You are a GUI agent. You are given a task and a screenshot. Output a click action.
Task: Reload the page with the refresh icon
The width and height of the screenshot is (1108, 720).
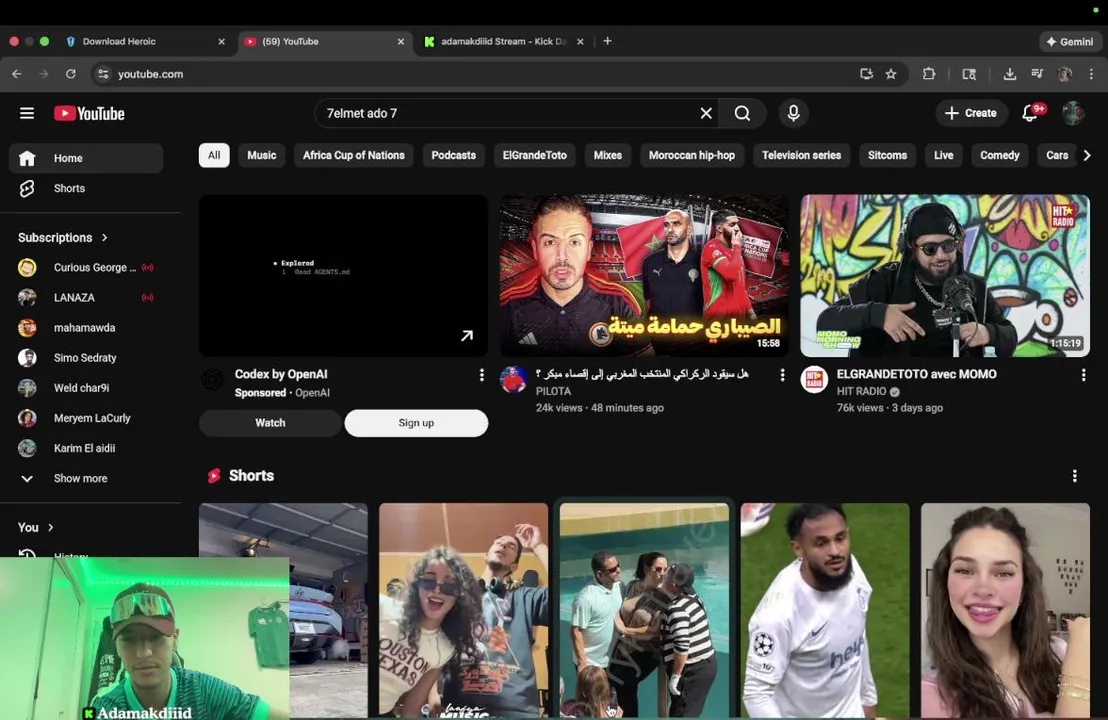[x=71, y=73]
